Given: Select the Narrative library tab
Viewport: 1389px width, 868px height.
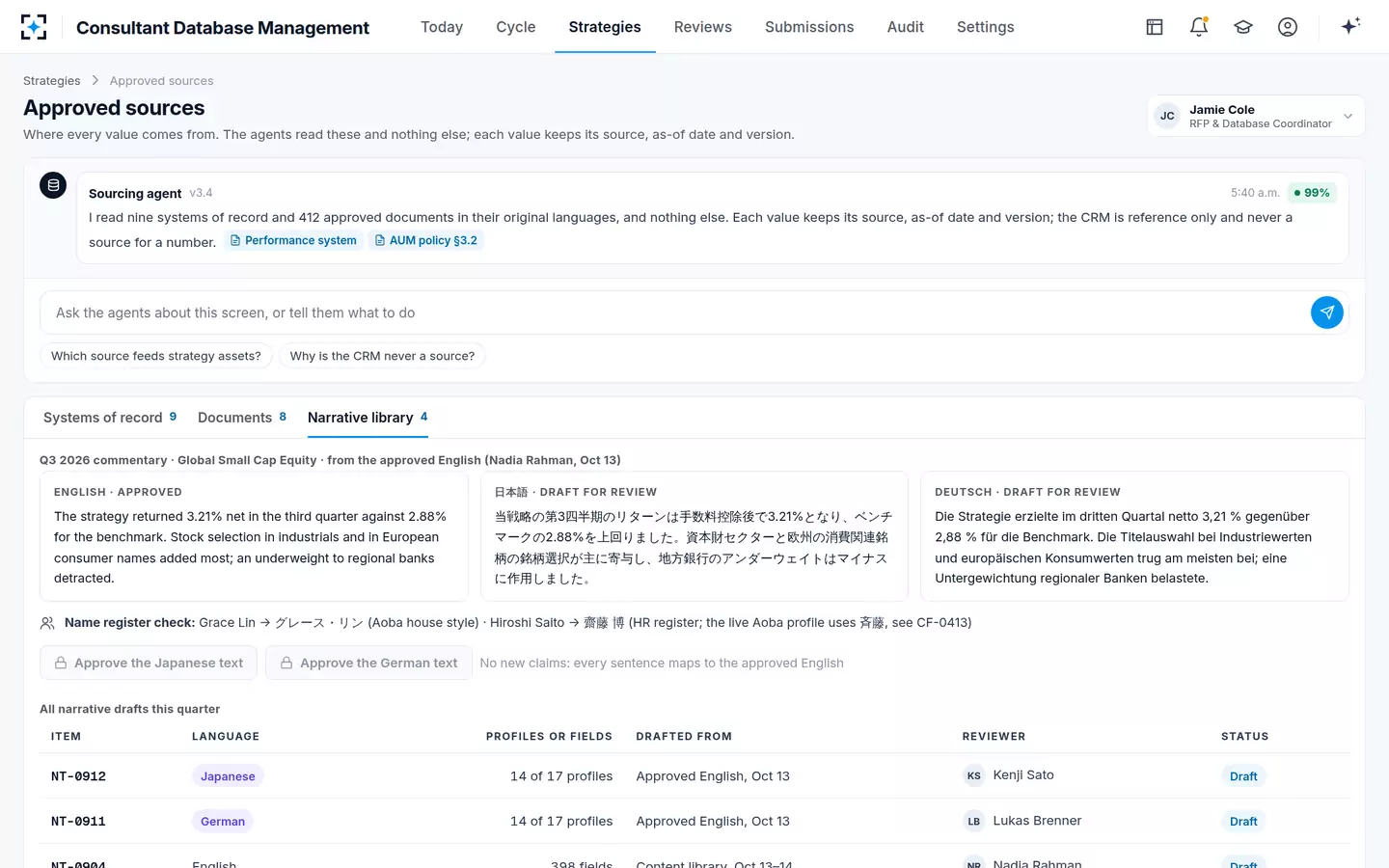Looking at the screenshot, I should (x=368, y=418).
